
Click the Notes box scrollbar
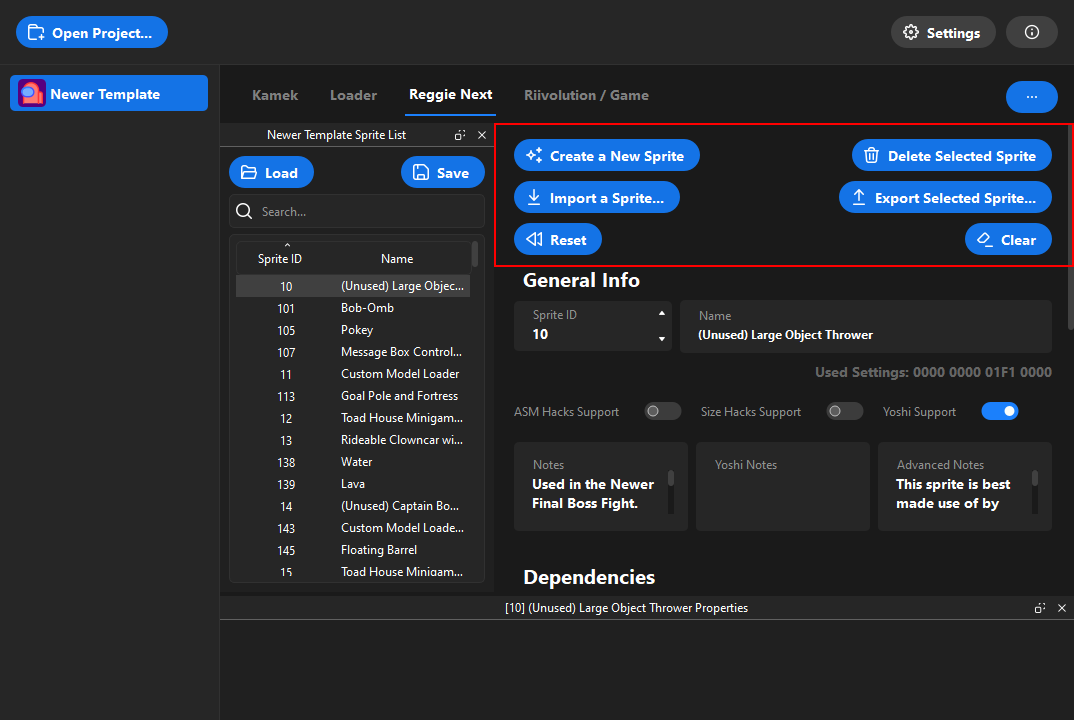(671, 478)
